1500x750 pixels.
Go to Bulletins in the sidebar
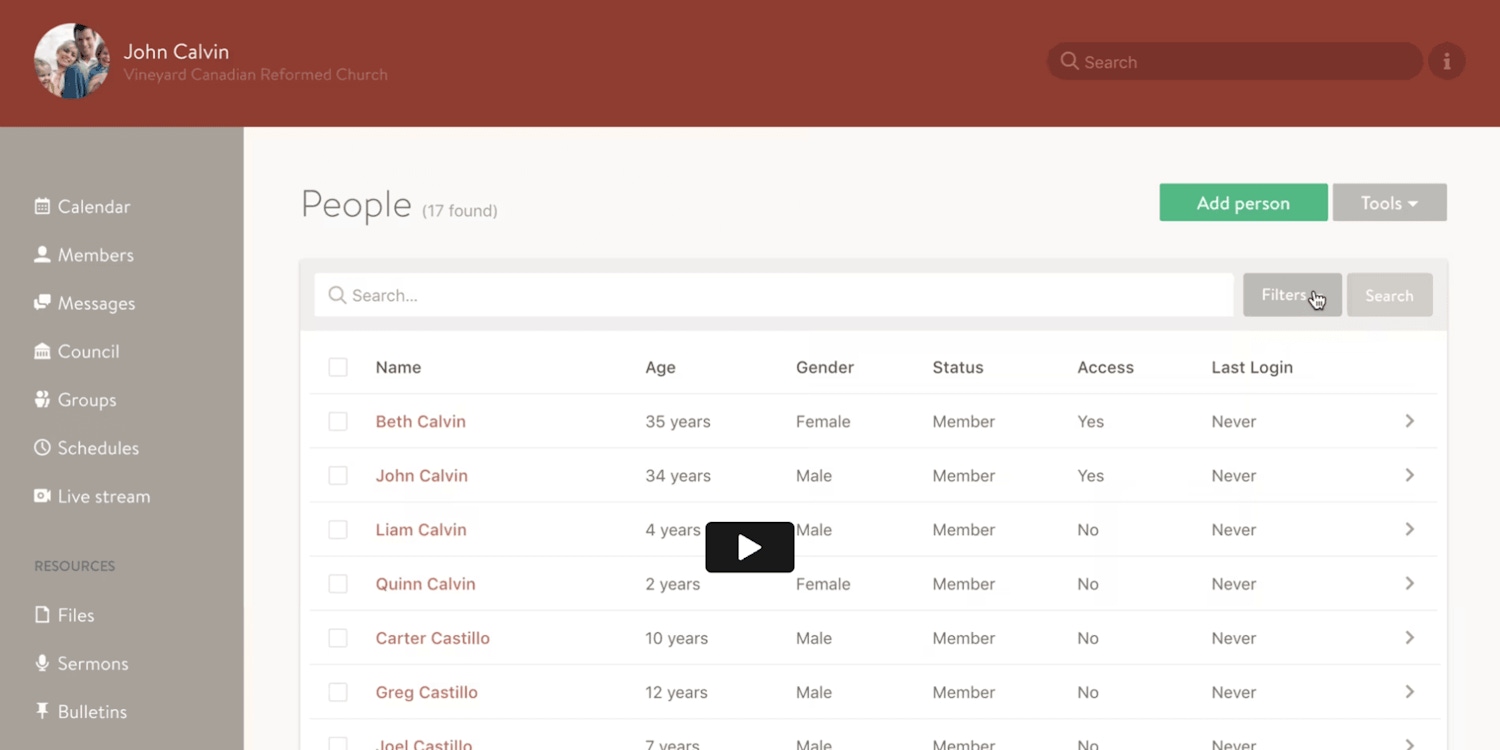[x=91, y=712]
